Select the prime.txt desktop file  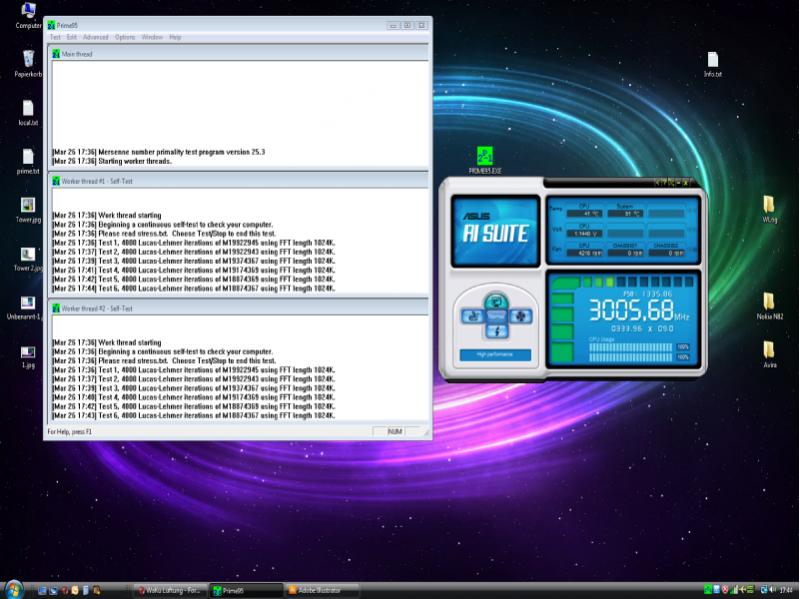(x=28, y=161)
